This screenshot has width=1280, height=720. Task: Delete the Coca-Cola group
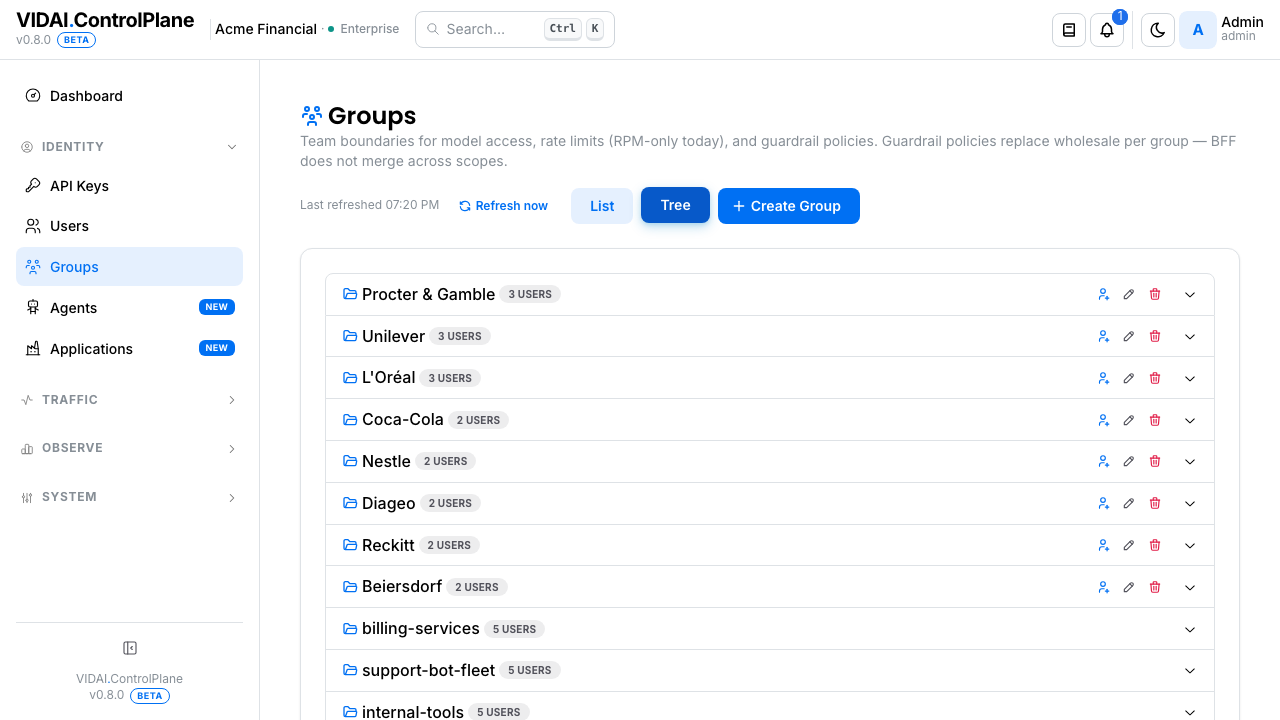(1155, 420)
